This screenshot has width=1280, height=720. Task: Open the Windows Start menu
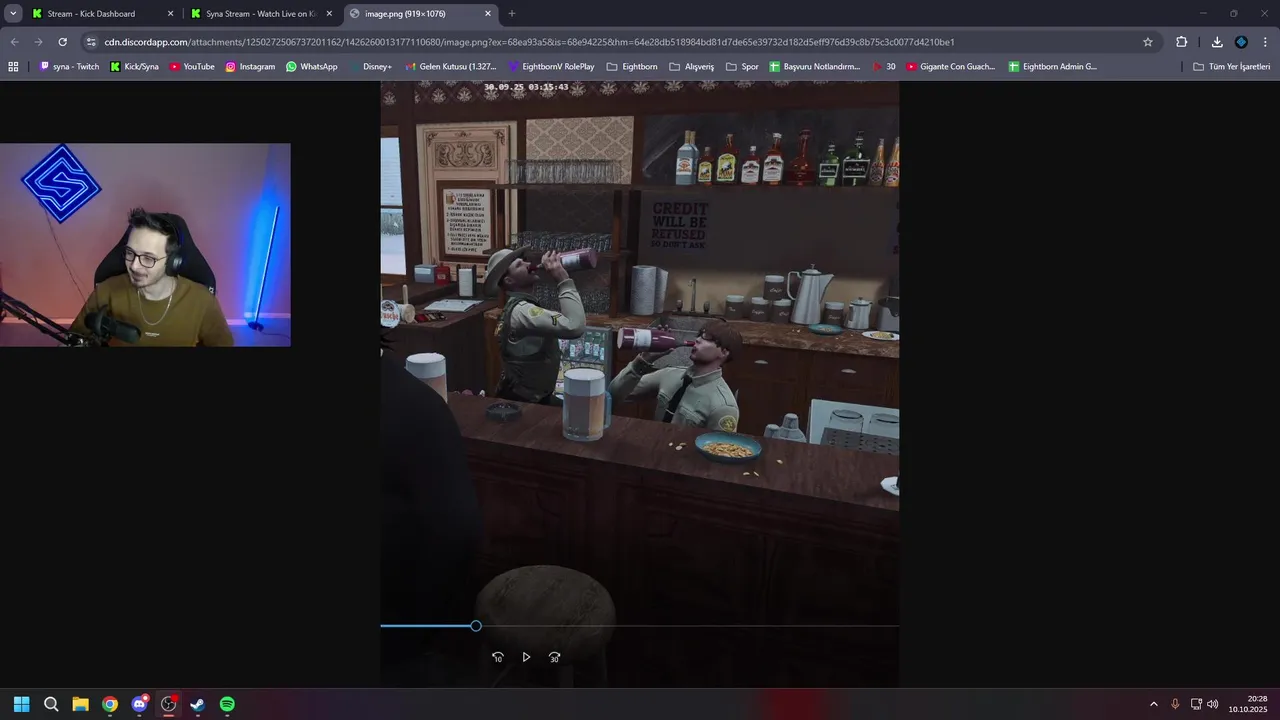[x=21, y=704]
